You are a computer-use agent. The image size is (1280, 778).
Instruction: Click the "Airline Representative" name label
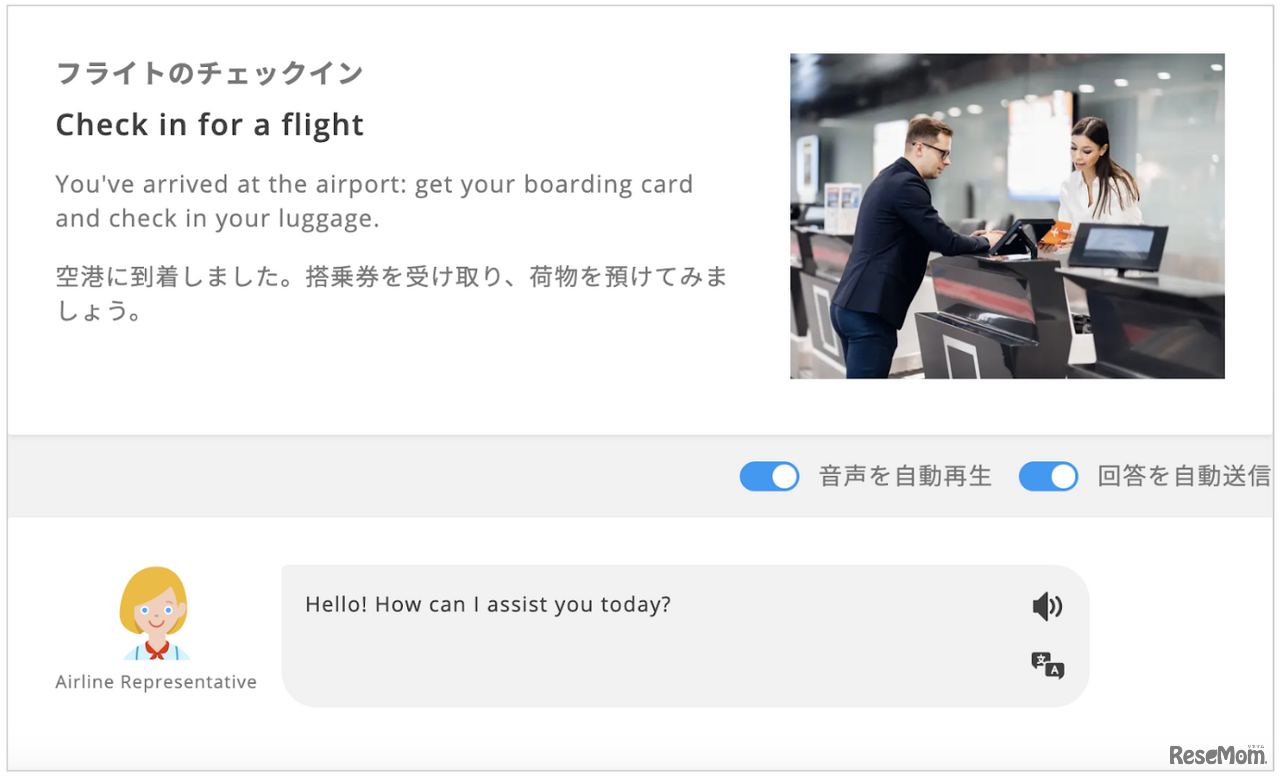156,682
